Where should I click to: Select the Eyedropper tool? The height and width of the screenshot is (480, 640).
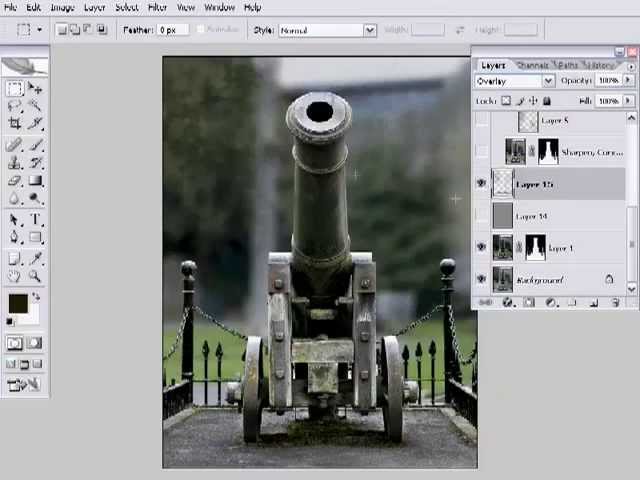coord(36,258)
